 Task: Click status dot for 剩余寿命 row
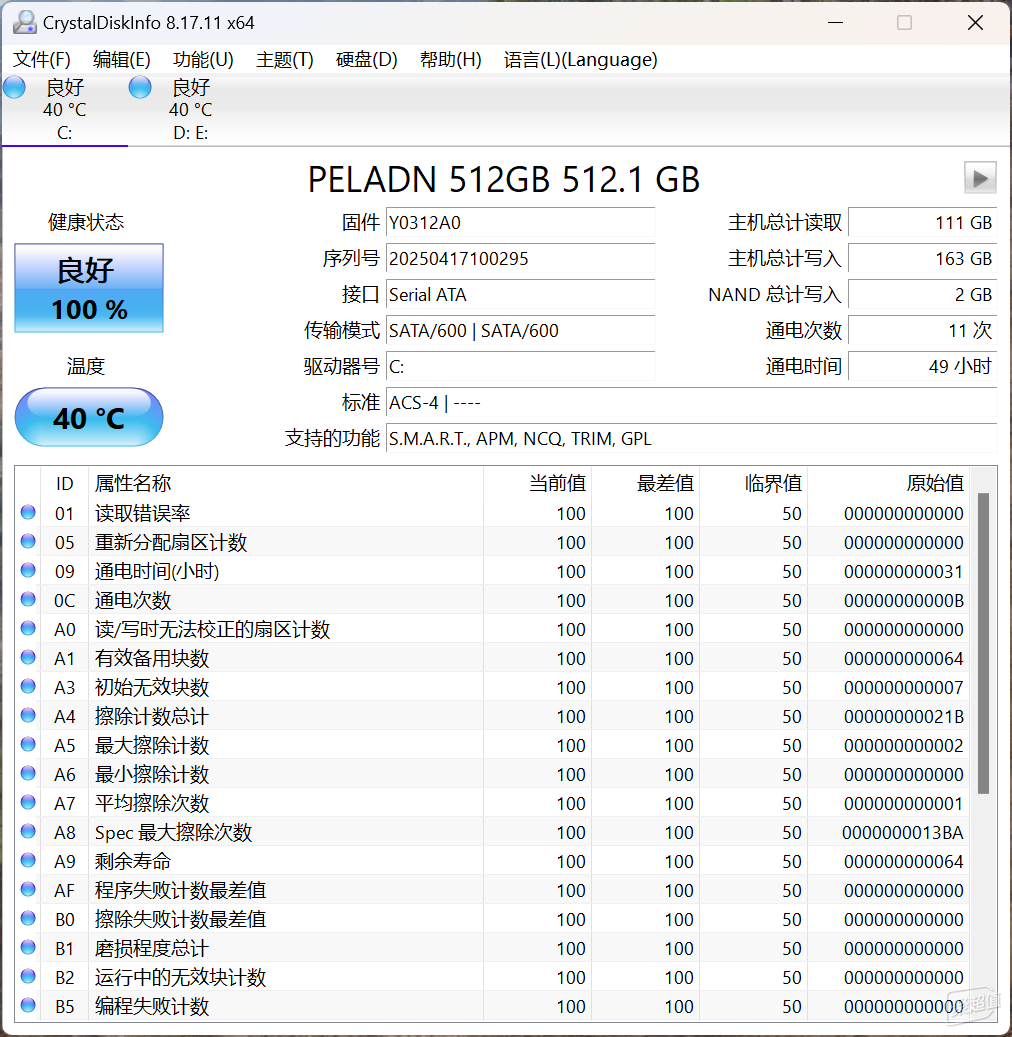click(x=28, y=860)
